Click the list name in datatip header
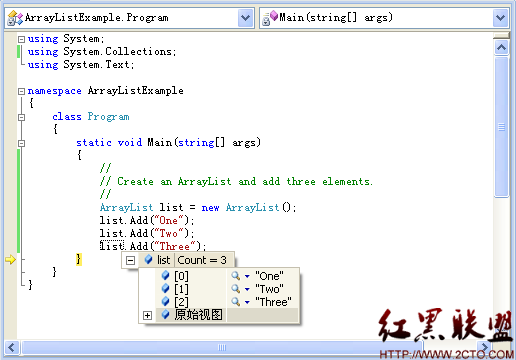 pyautogui.click(x=163, y=260)
